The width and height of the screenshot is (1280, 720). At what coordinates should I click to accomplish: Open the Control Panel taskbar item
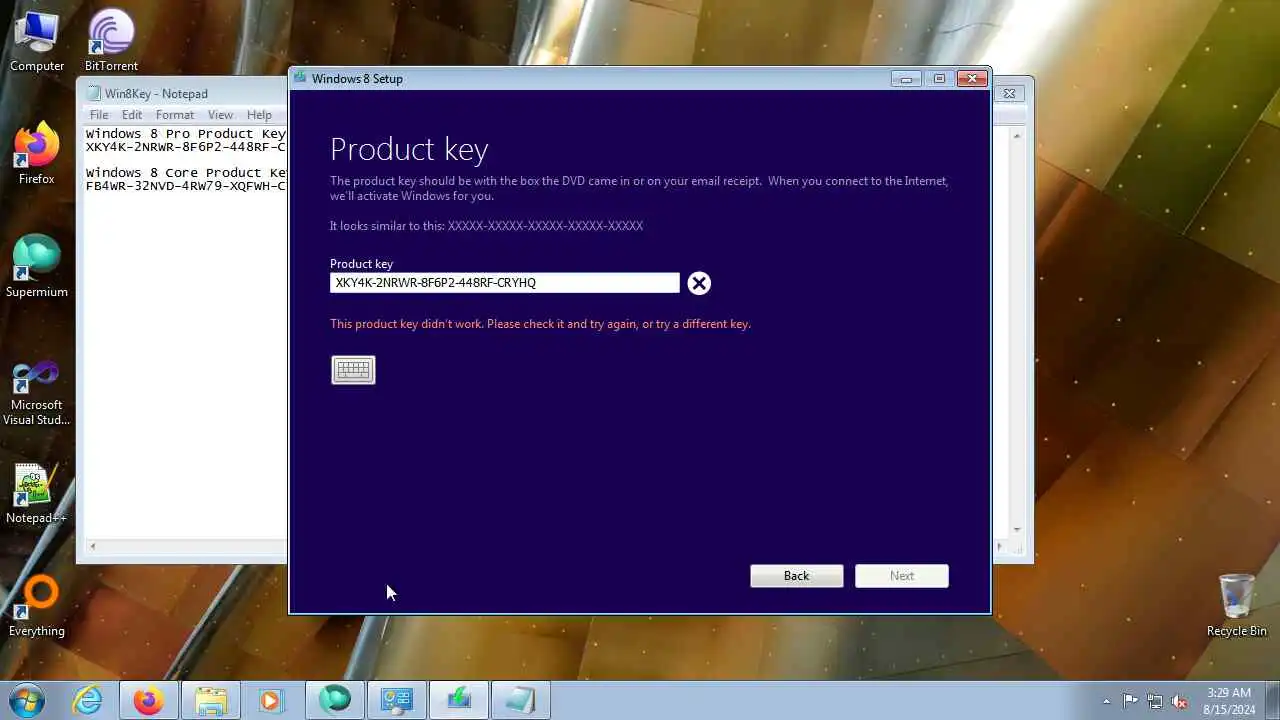click(x=397, y=700)
